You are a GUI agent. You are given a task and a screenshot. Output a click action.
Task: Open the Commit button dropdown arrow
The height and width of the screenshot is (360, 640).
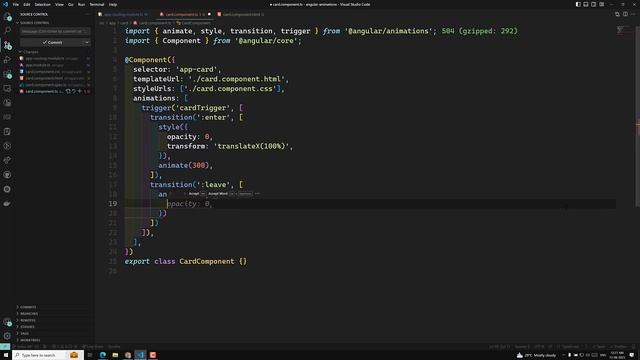[x=87, y=42]
